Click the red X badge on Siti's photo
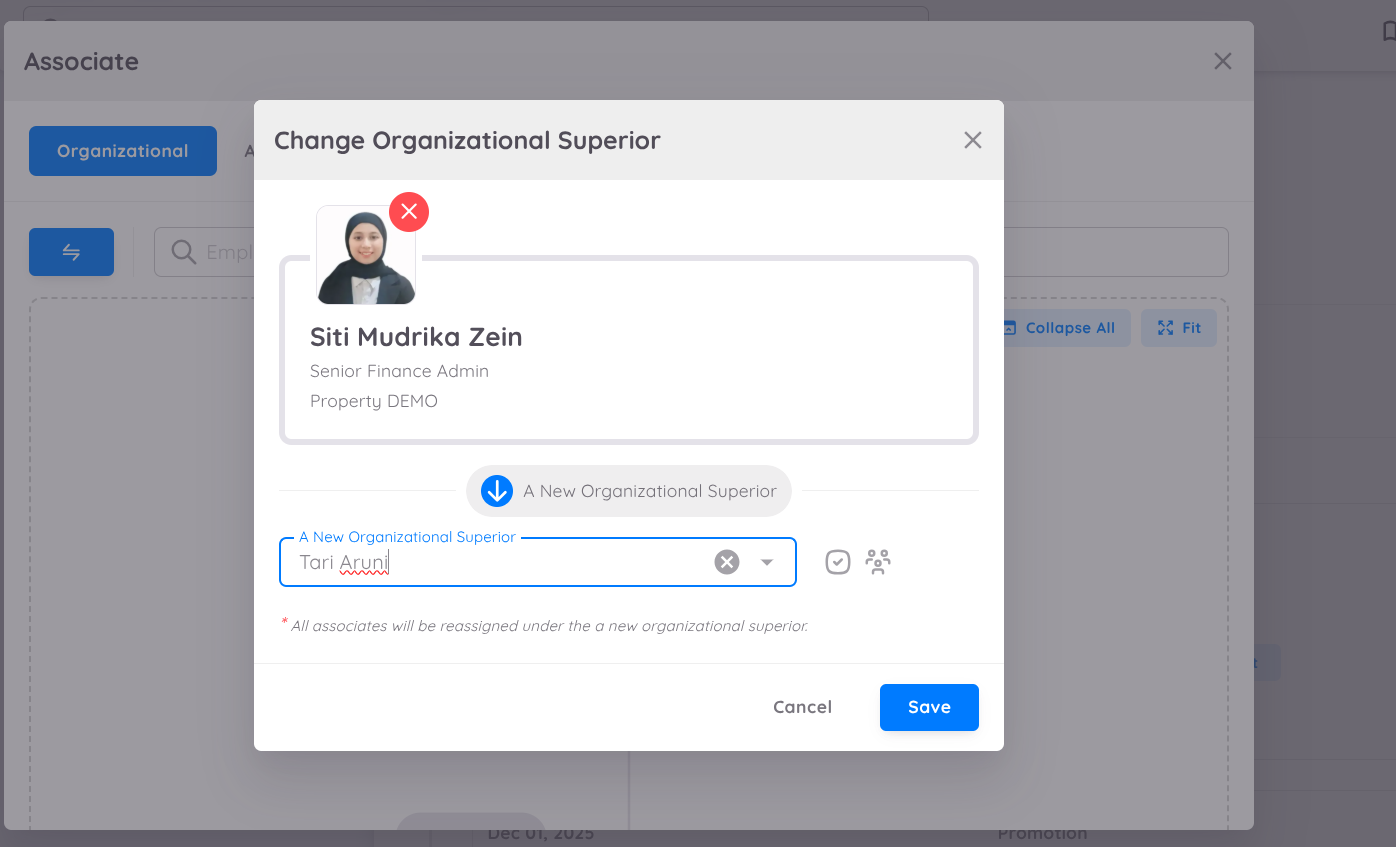This screenshot has height=847, width=1396. click(x=409, y=212)
